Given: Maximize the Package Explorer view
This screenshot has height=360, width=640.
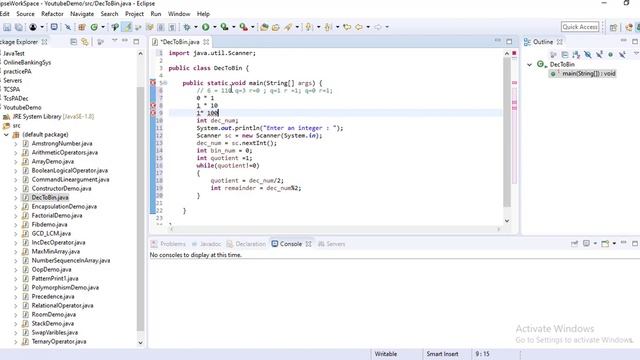Looking at the screenshot, I should pos(136,42).
